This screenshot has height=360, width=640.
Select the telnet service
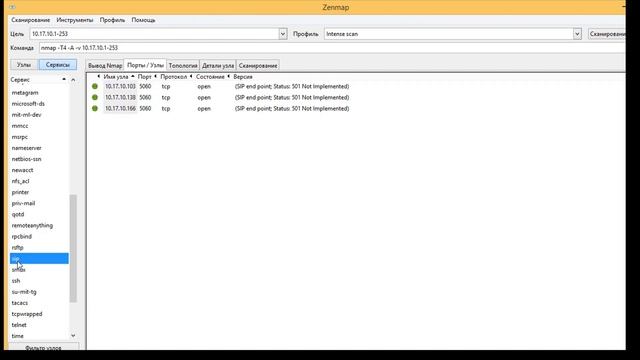coord(19,325)
